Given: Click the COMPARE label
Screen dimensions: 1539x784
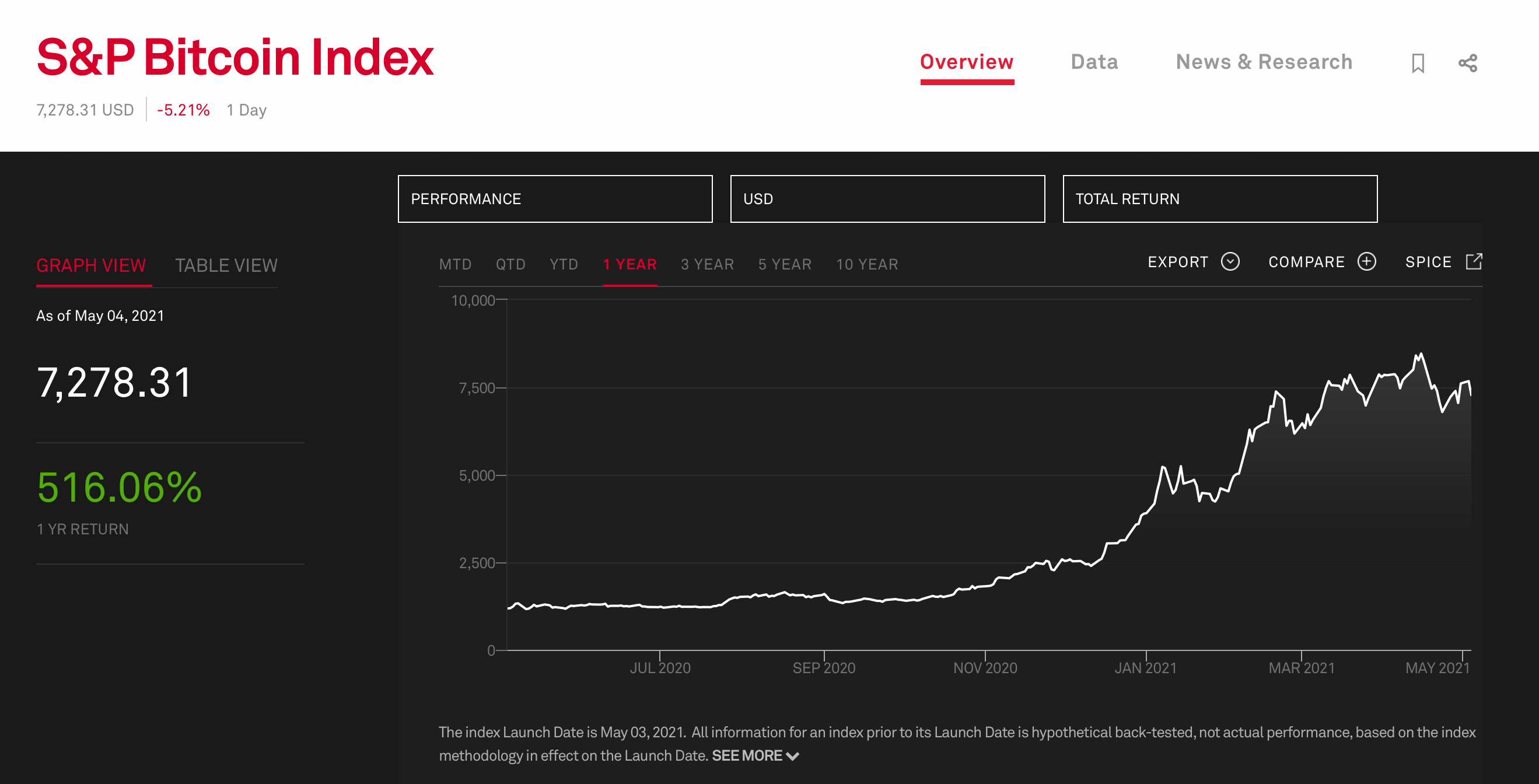Looking at the screenshot, I should pos(1307,262).
